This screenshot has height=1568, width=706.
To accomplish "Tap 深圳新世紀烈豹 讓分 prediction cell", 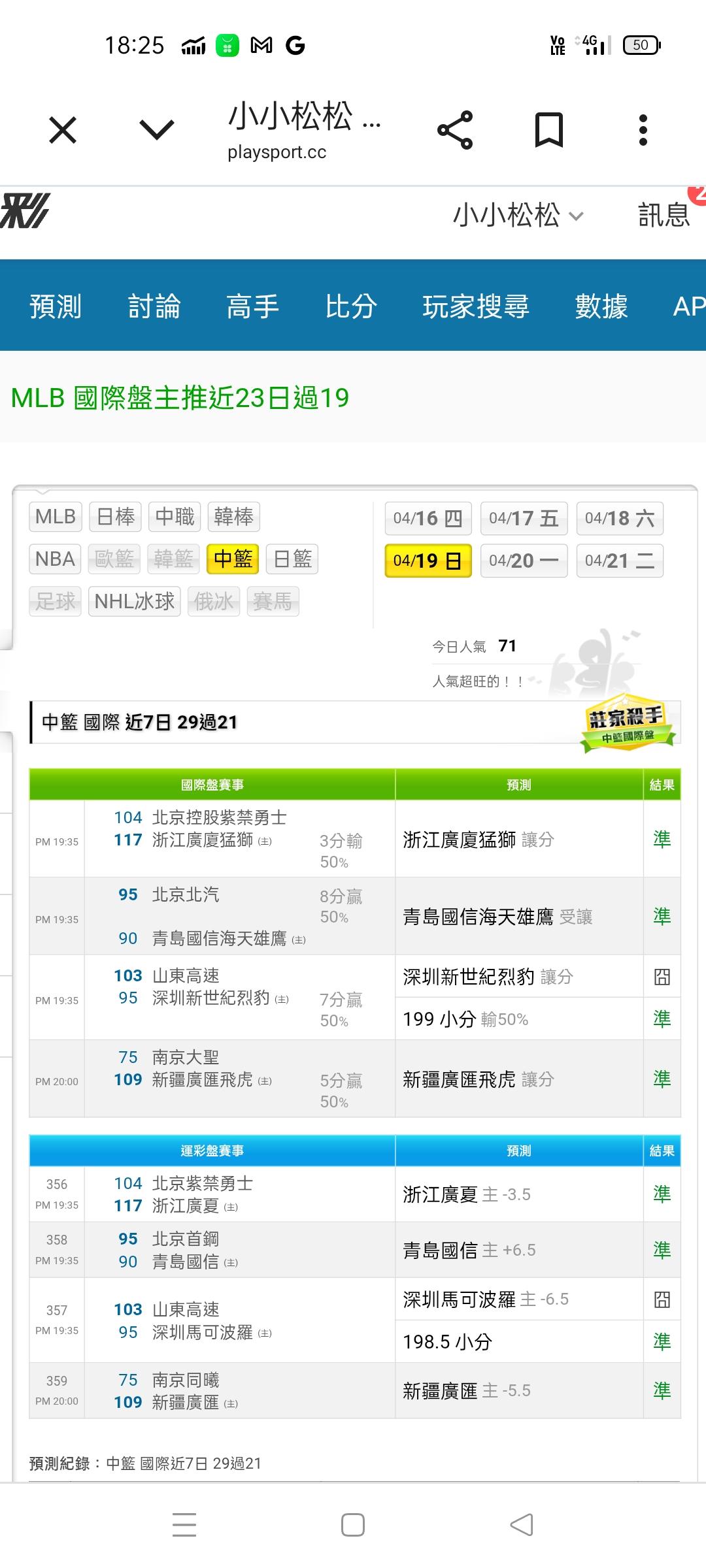I will pos(519,977).
